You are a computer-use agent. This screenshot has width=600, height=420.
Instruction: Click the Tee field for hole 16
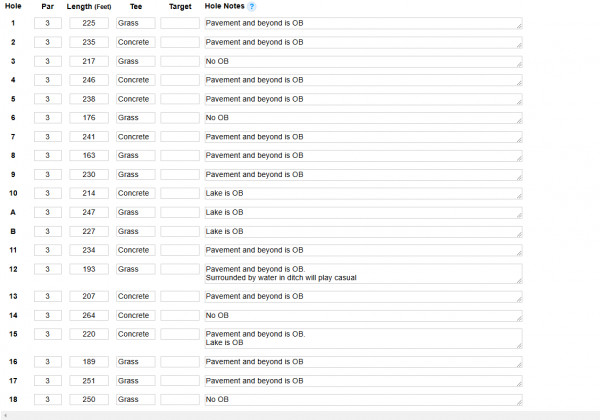[x=136, y=362]
